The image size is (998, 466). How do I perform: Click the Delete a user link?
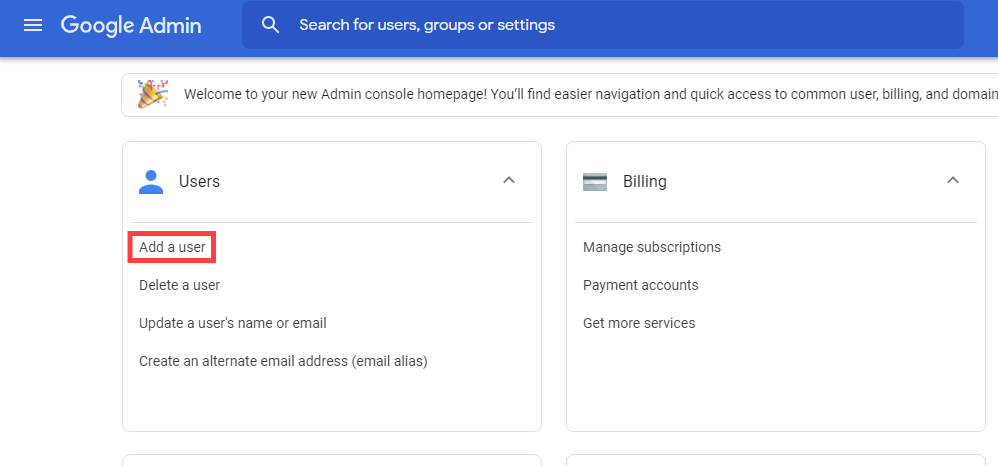tap(179, 285)
